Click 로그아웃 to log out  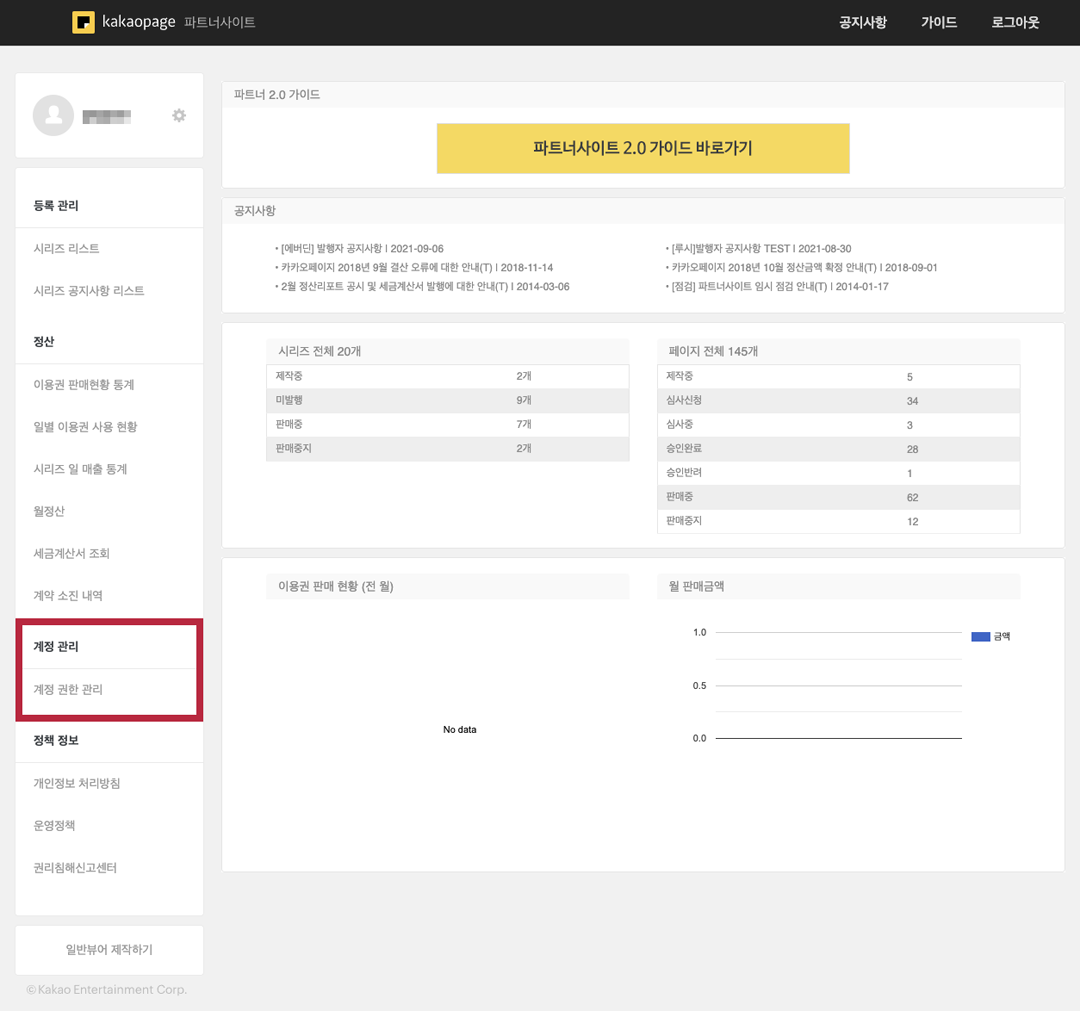click(1015, 22)
